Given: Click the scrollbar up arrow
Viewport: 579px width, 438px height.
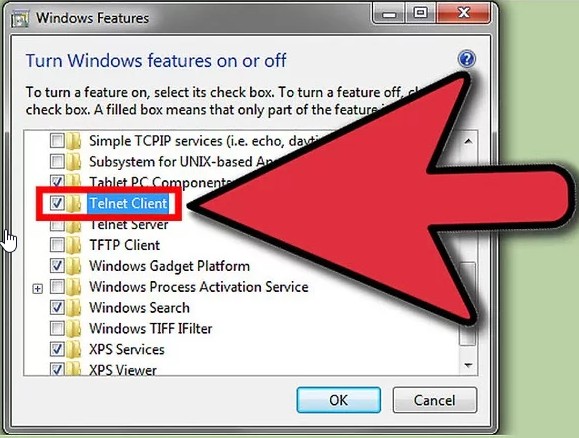Looking at the screenshot, I should pyautogui.click(x=468, y=141).
